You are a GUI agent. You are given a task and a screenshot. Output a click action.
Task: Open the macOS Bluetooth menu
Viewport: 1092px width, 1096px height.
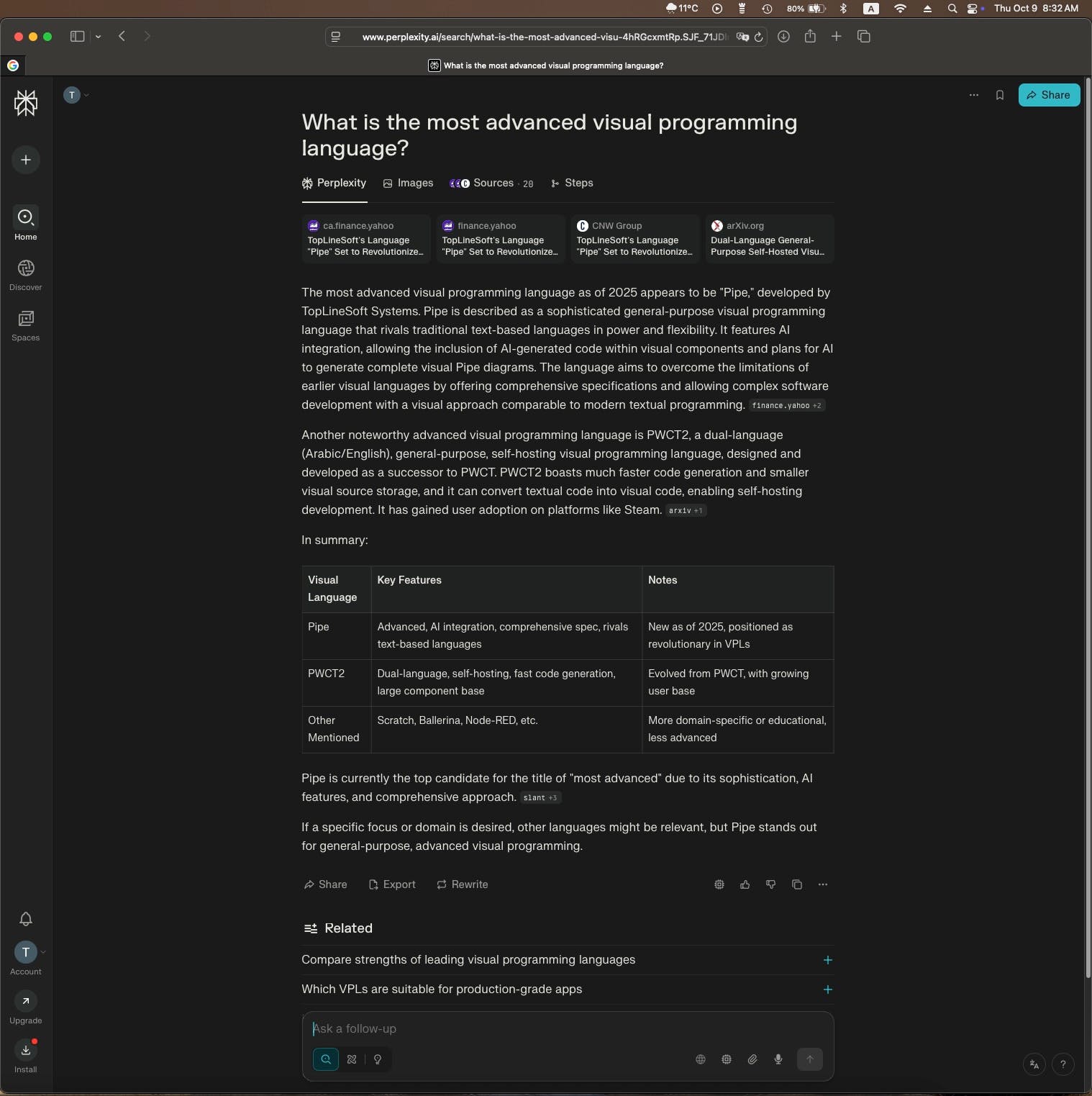click(844, 9)
